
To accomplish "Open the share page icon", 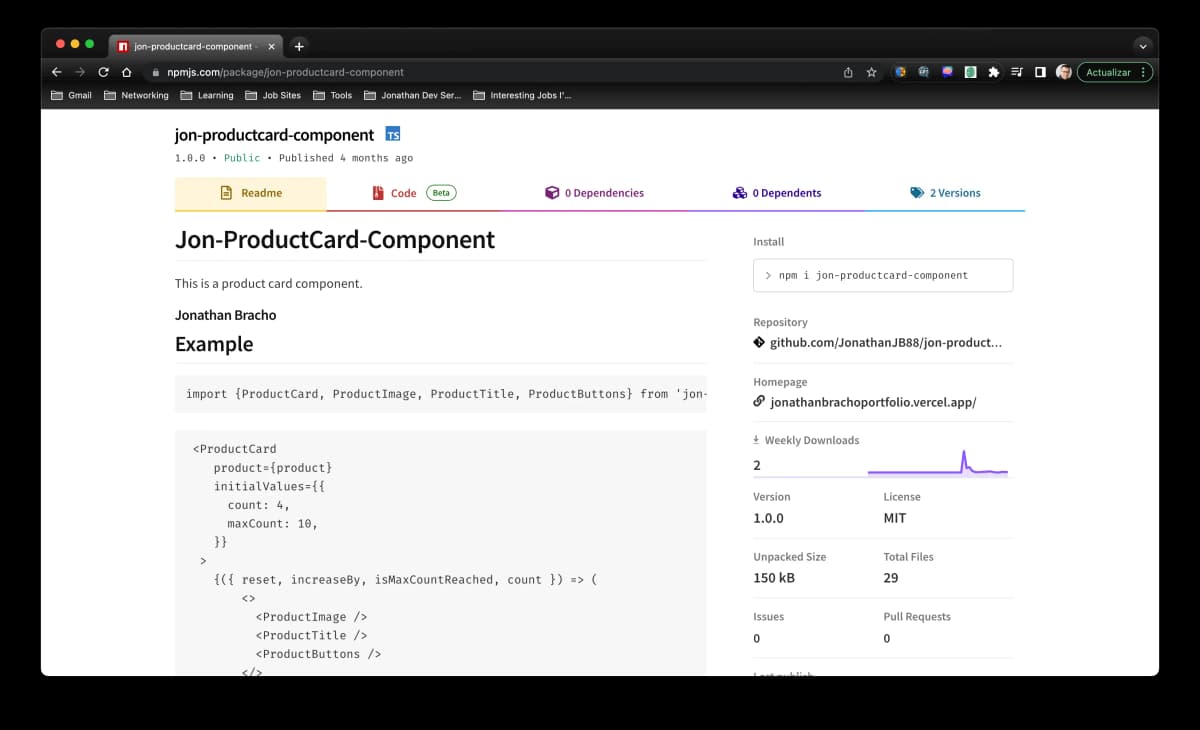I will 848,72.
